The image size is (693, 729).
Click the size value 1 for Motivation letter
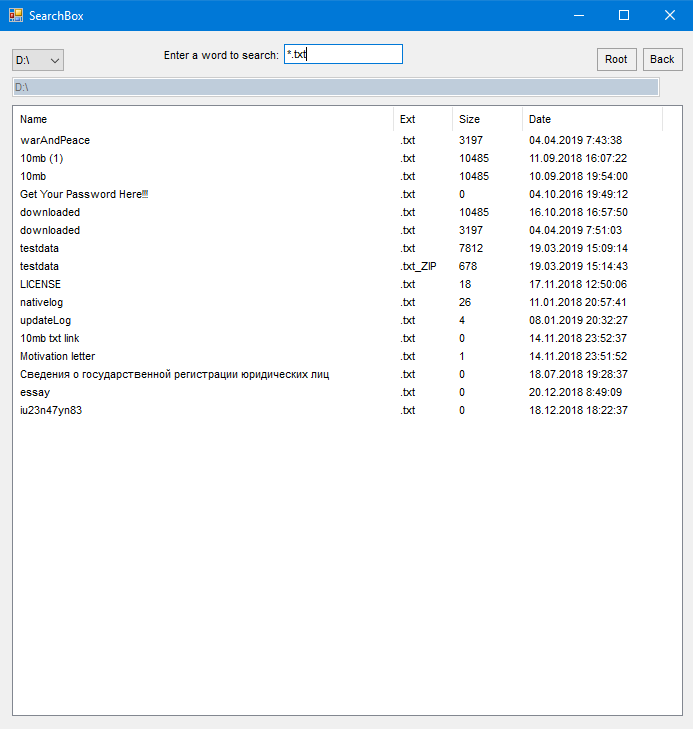[462, 356]
